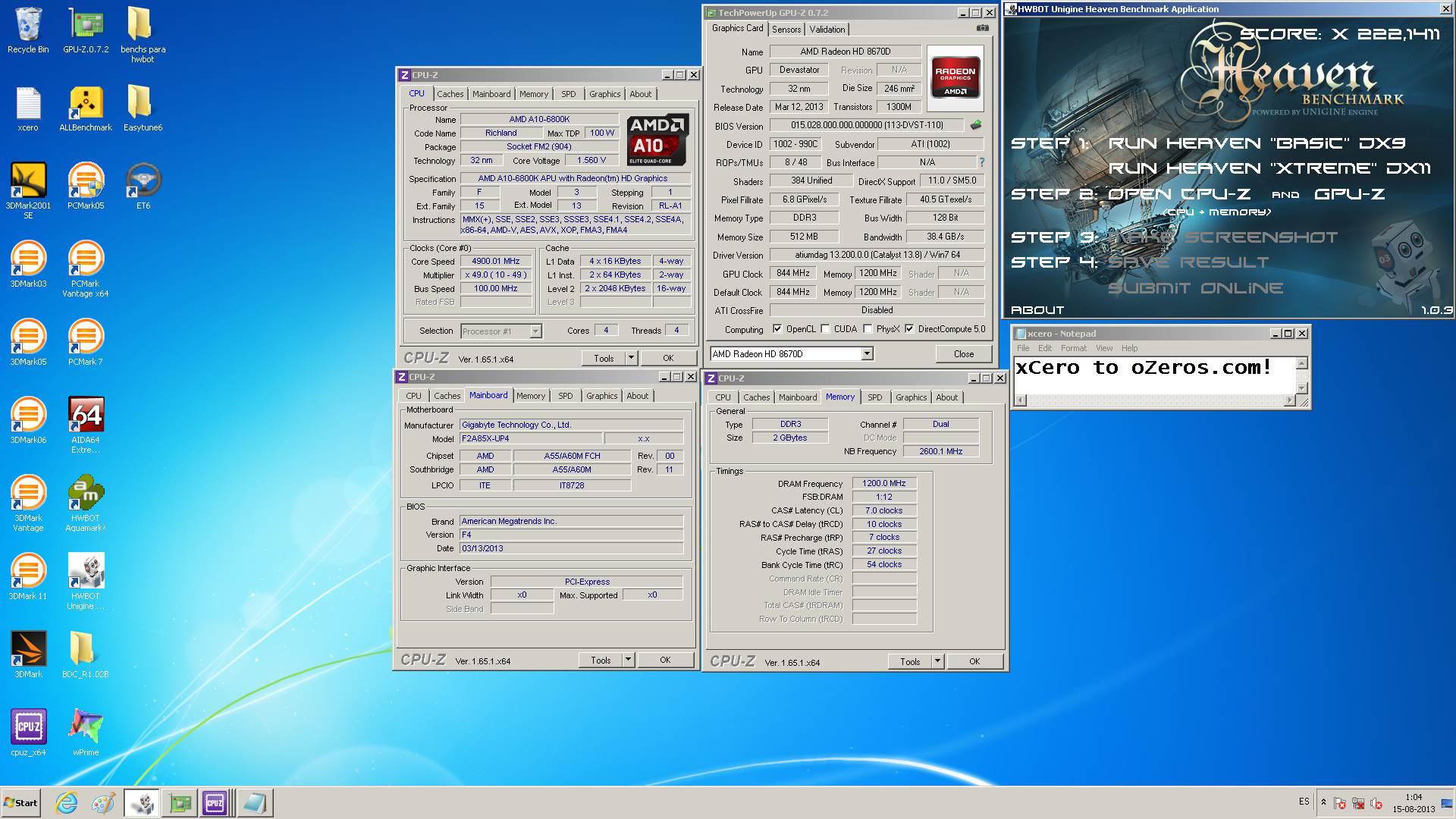The width and height of the screenshot is (1456, 819).
Task: Open AMD Radeon HD 8670D device dropdown
Action: pyautogui.click(x=867, y=354)
